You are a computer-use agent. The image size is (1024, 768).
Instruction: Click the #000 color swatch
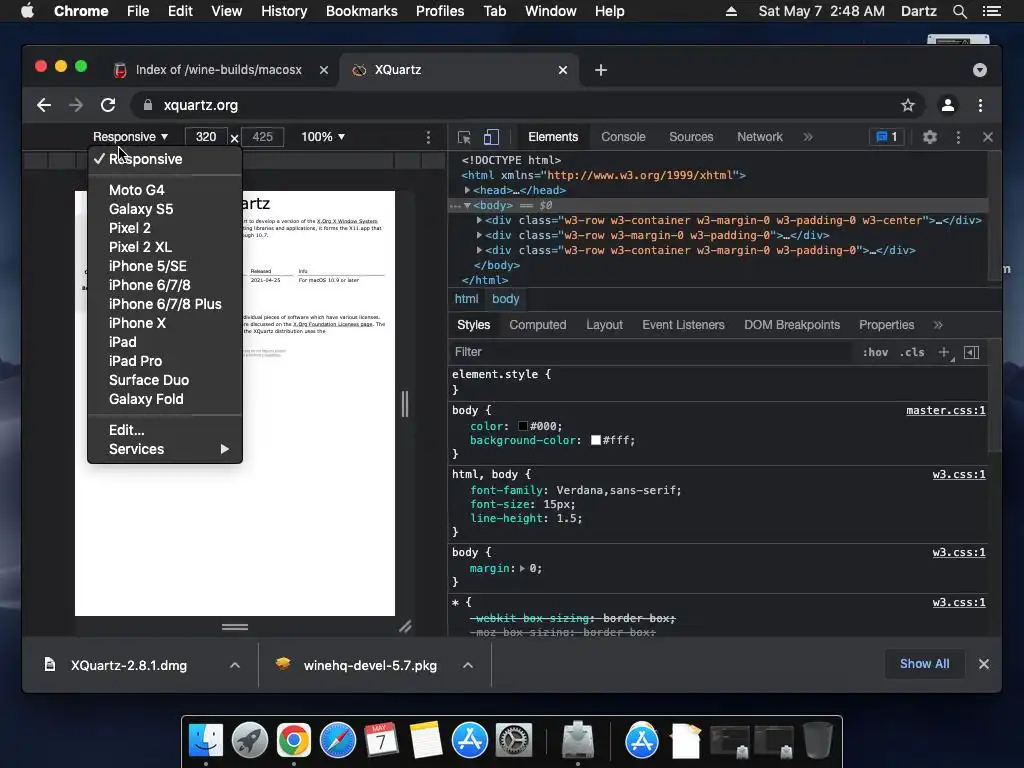tap(522, 426)
